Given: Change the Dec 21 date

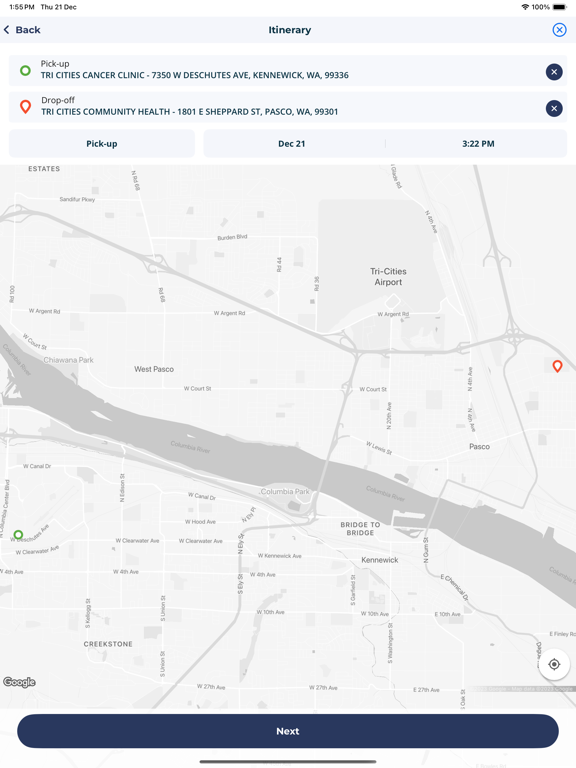Looking at the screenshot, I should [292, 144].
